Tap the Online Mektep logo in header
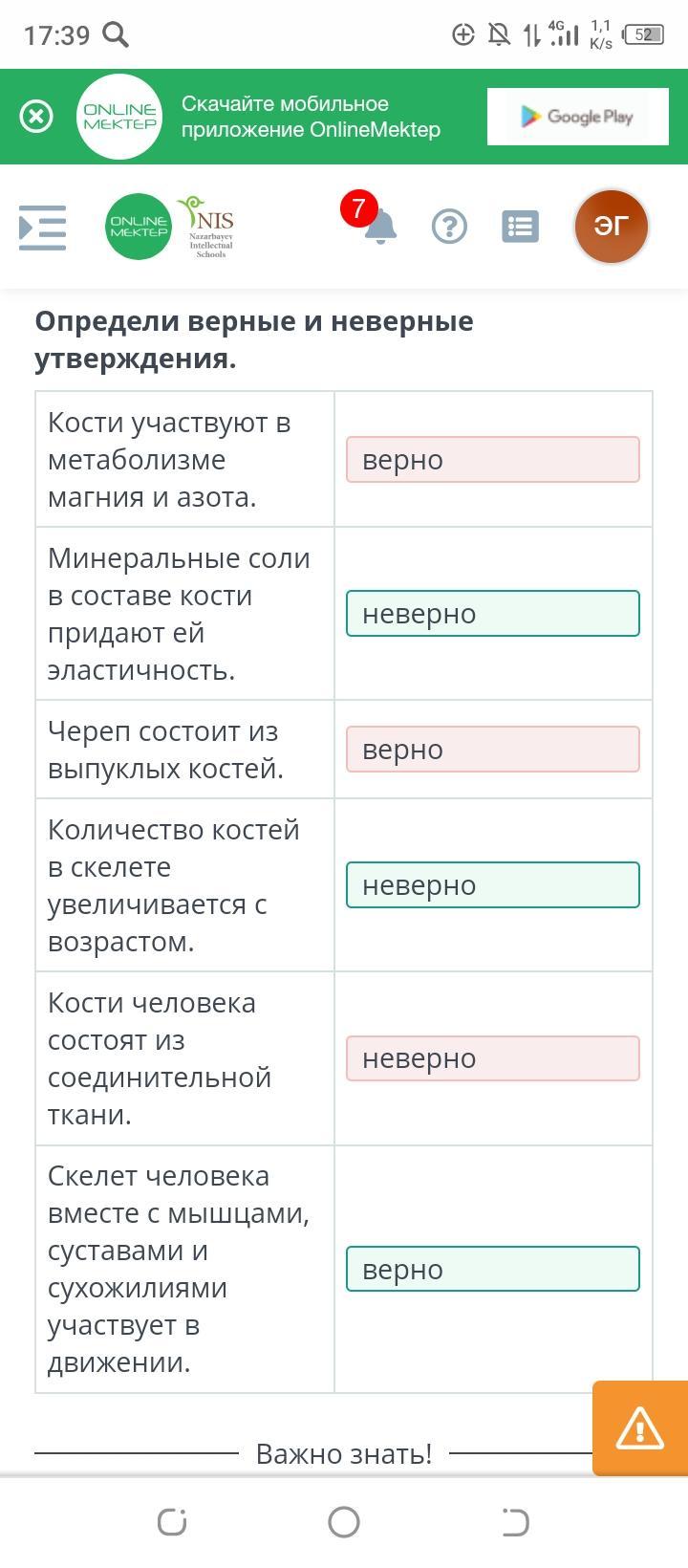 (x=139, y=227)
